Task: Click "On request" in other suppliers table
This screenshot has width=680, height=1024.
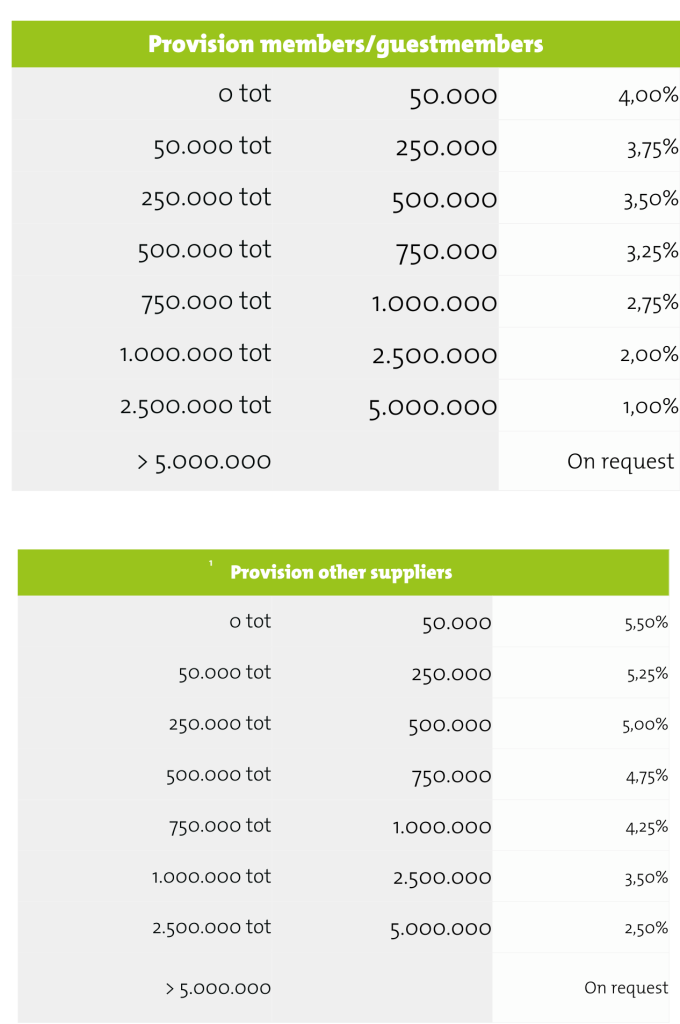Action: (626, 988)
